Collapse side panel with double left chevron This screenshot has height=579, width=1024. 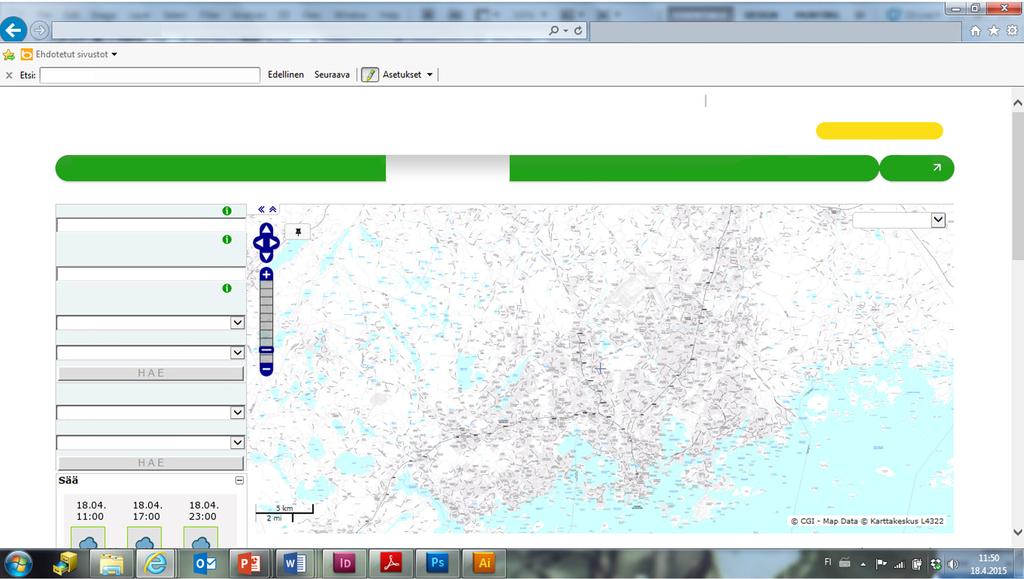261,210
